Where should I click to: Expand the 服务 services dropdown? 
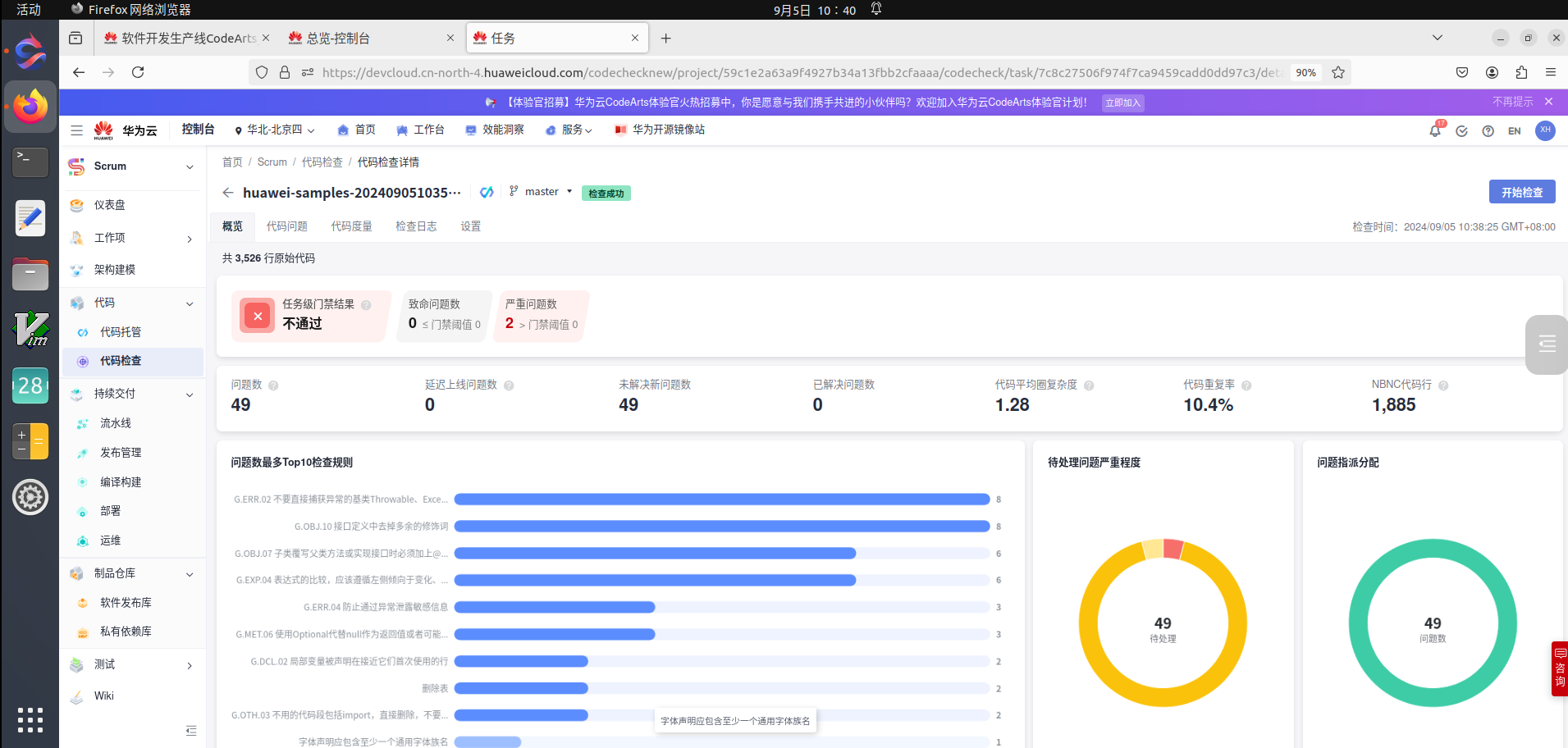pos(569,130)
